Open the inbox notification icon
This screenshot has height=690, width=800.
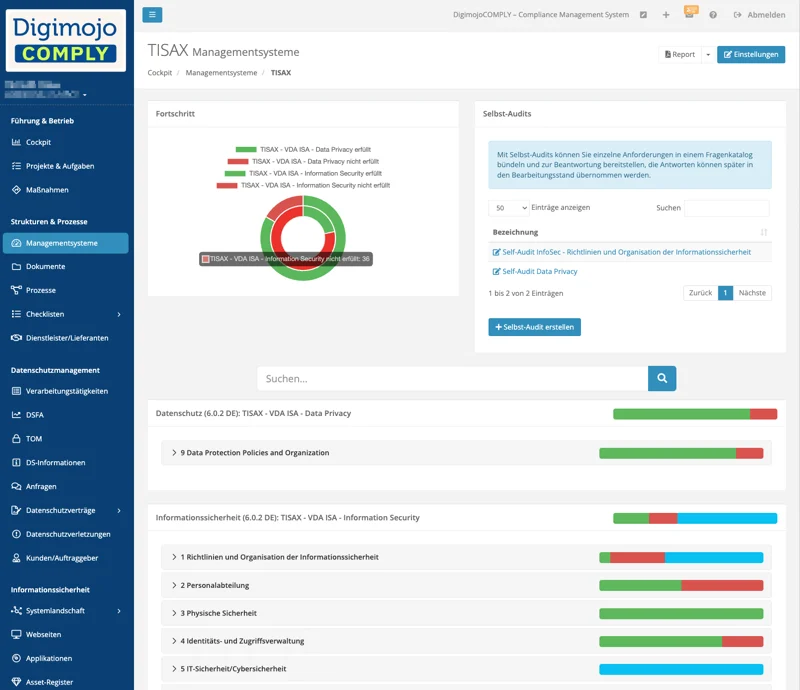690,13
